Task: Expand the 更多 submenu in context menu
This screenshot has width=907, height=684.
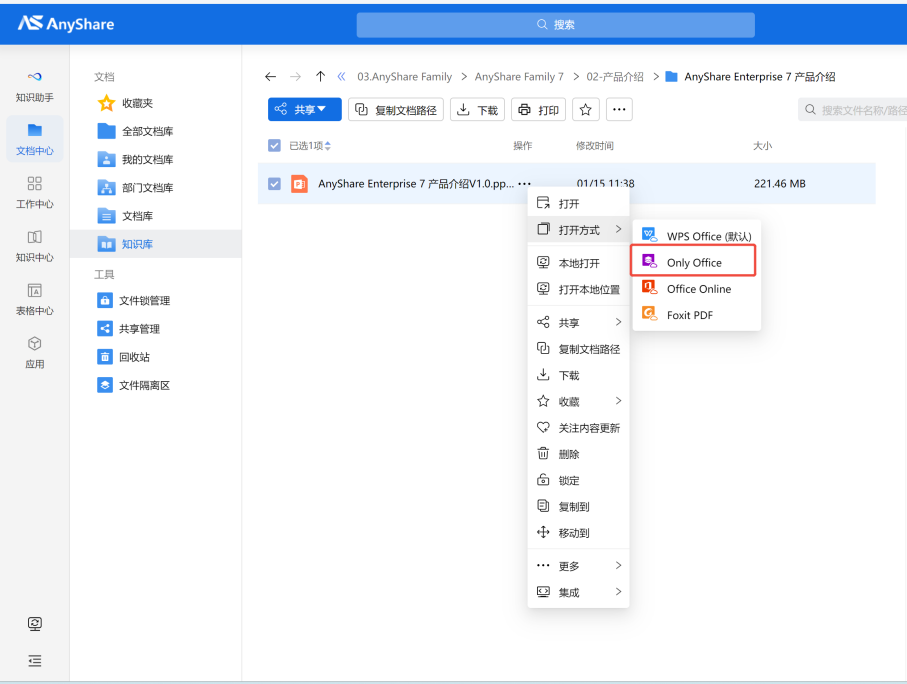Action: 578,566
